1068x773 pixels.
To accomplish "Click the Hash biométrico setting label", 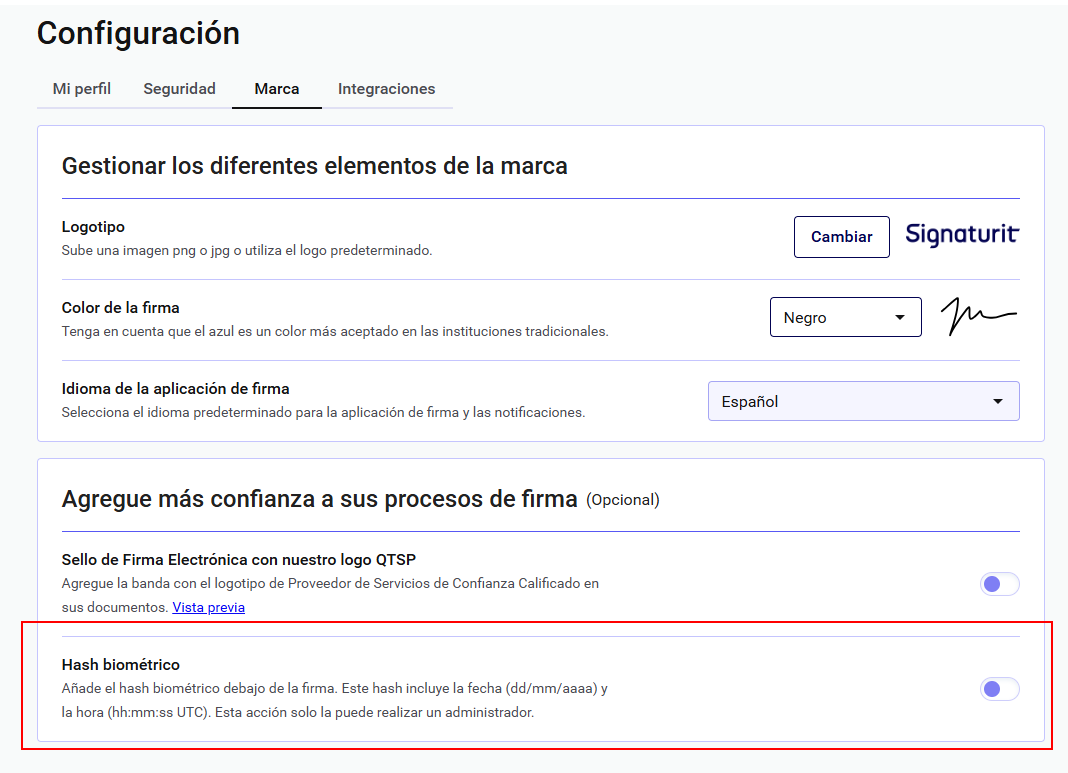I will tap(120, 665).
